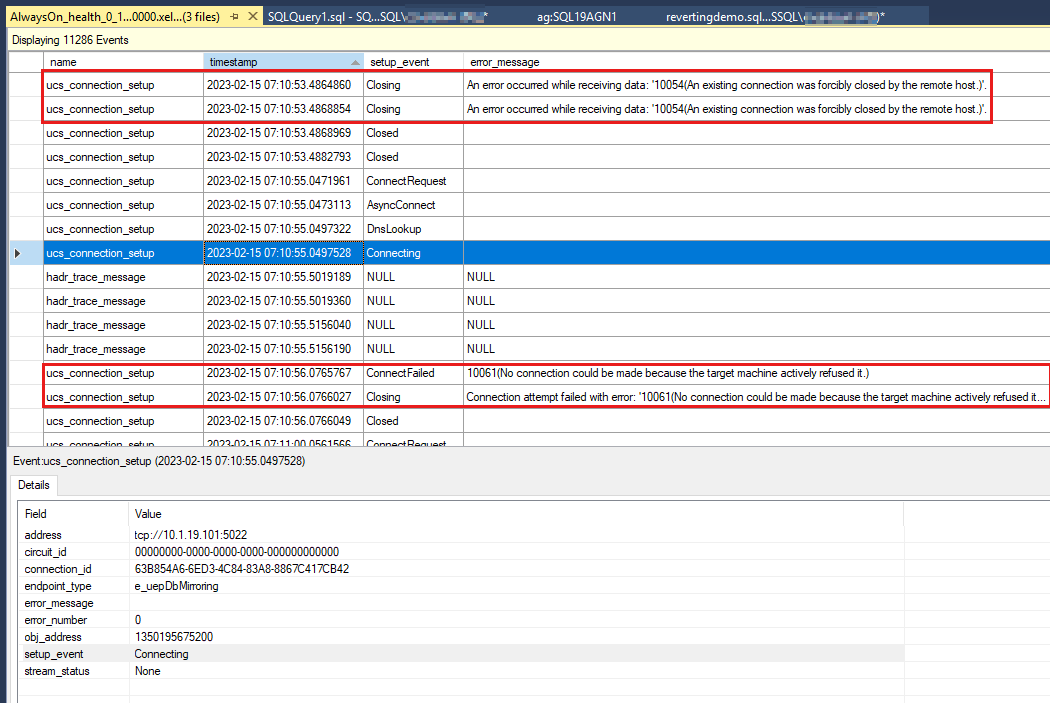Switch to the revertingdemo.sql tab
The width and height of the screenshot is (1050, 703).
774,17
